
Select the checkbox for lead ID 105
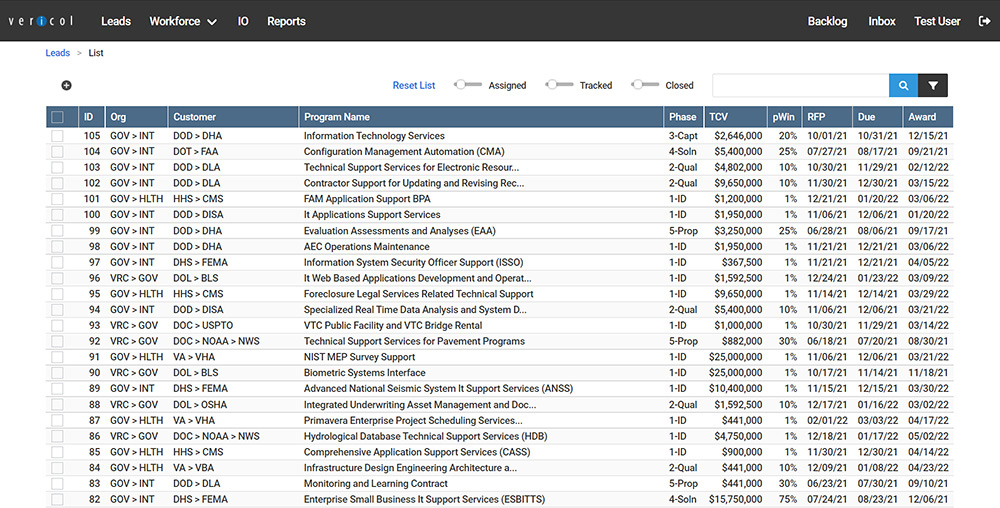coord(57,136)
